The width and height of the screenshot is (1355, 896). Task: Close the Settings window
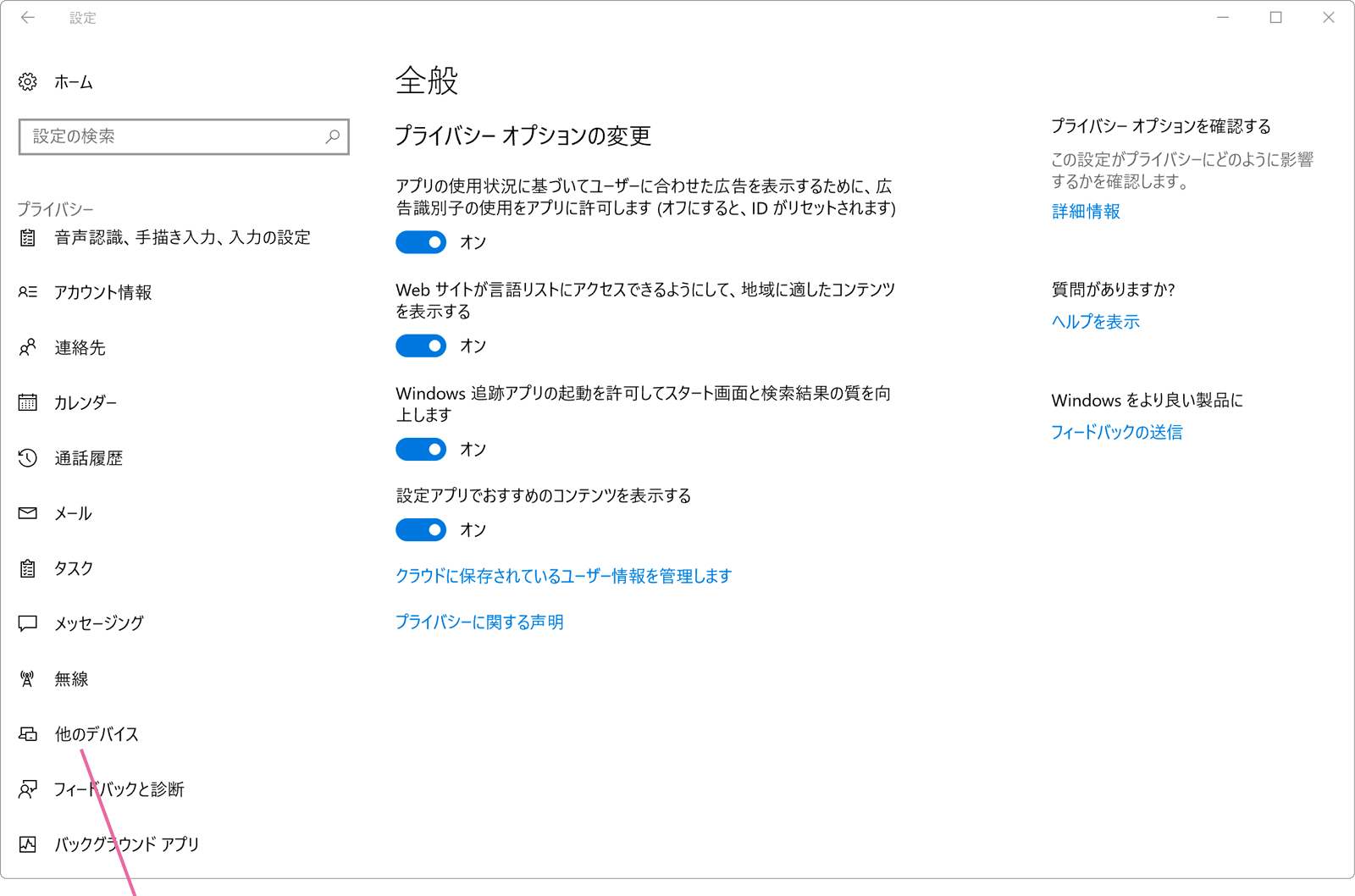point(1329,18)
